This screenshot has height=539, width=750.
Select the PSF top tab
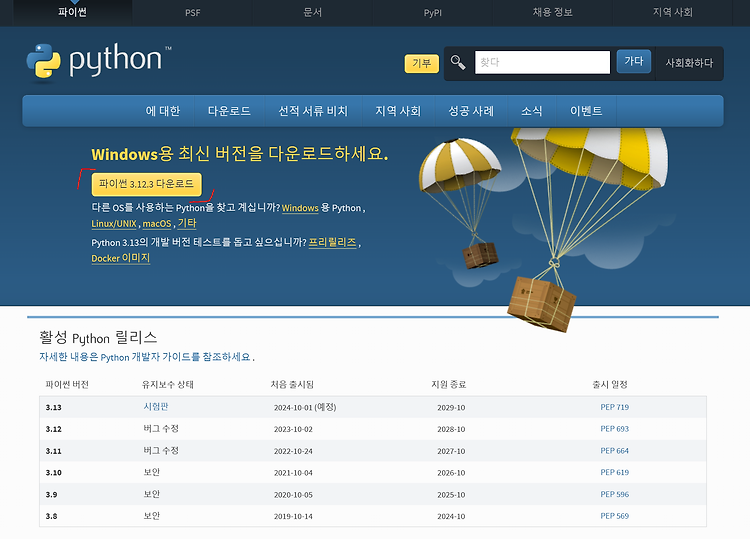click(x=192, y=12)
